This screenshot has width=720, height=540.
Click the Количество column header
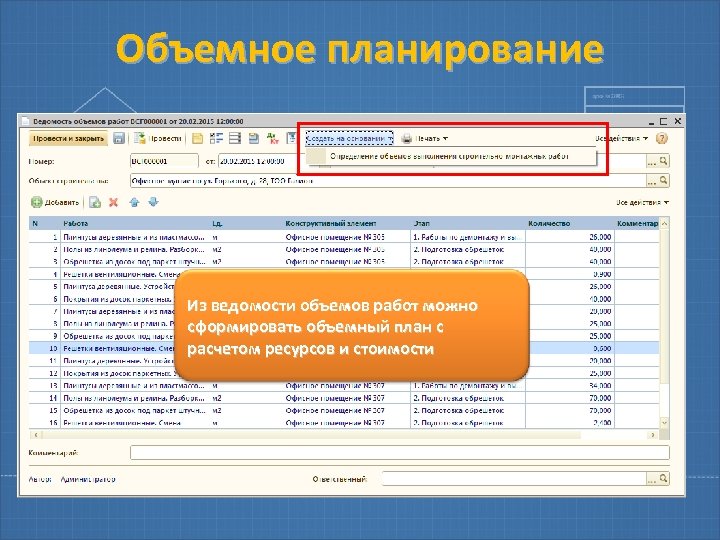coord(570,224)
